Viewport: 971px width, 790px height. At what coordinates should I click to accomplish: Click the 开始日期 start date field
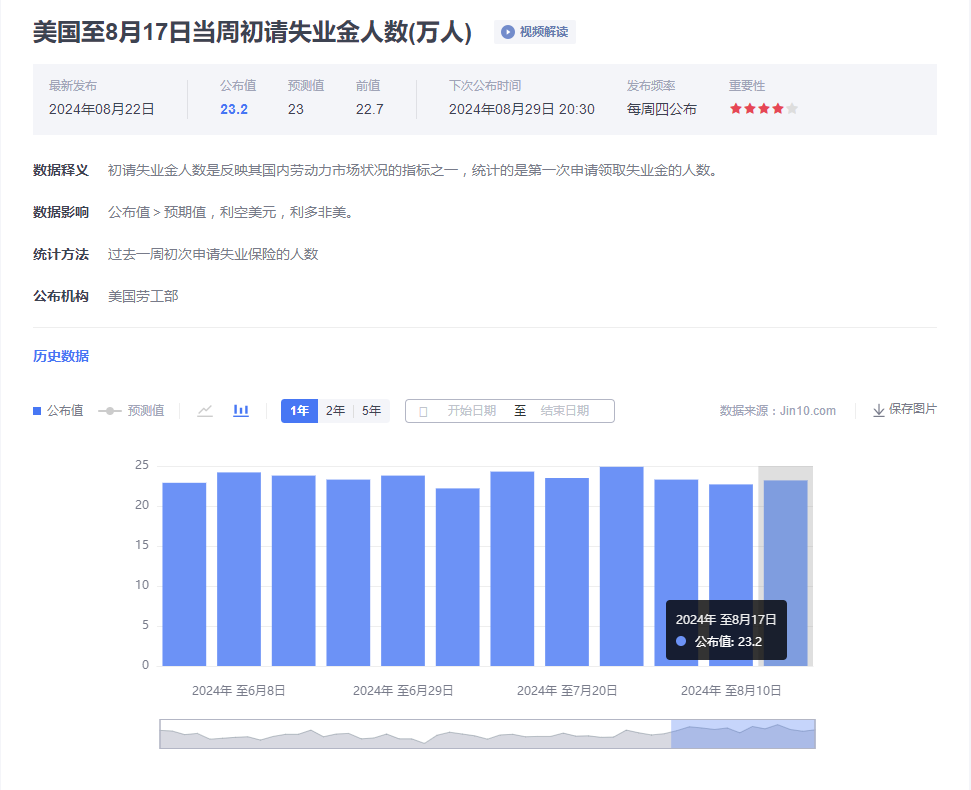click(x=471, y=411)
